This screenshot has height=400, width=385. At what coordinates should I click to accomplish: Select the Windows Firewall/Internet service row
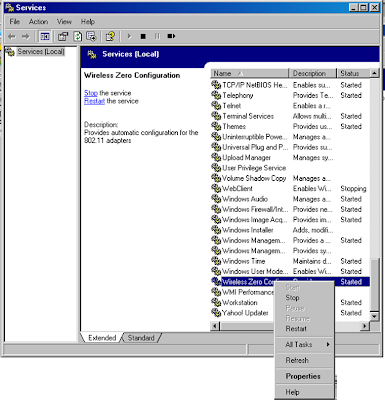(290, 209)
